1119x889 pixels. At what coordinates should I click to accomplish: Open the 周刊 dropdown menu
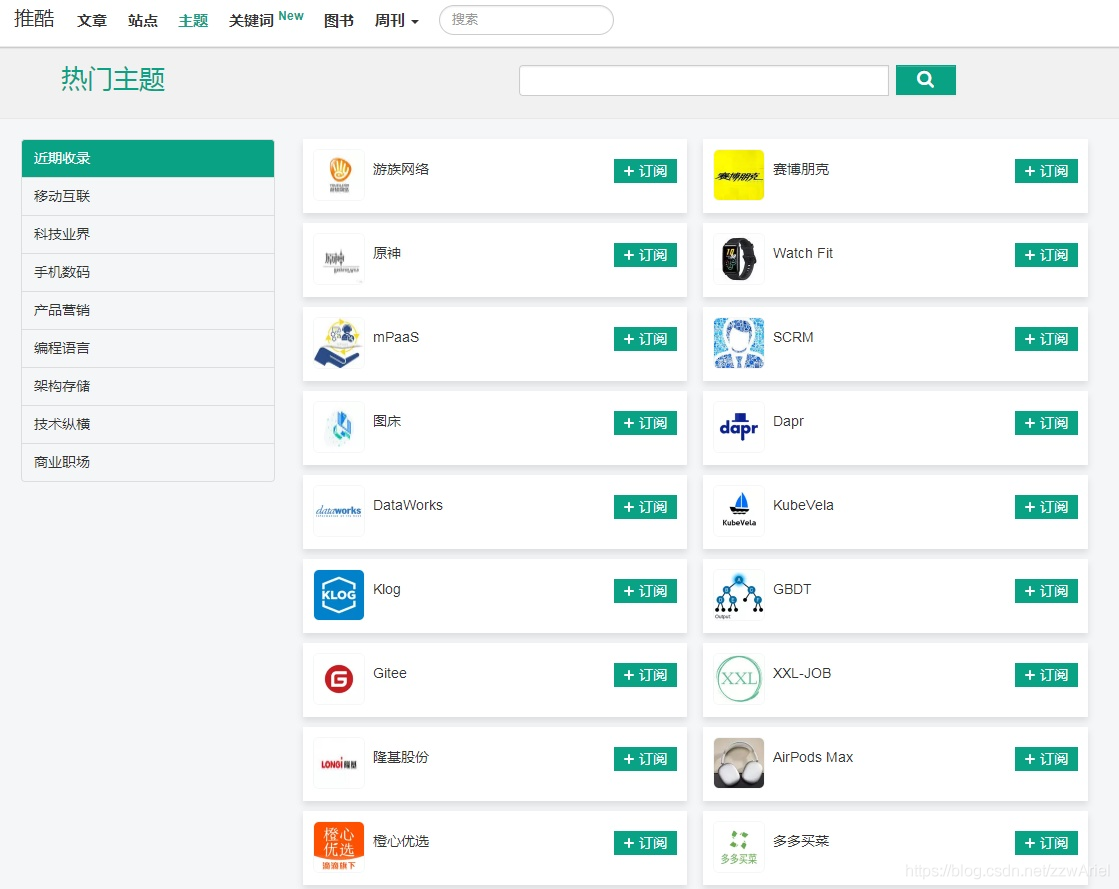click(396, 21)
